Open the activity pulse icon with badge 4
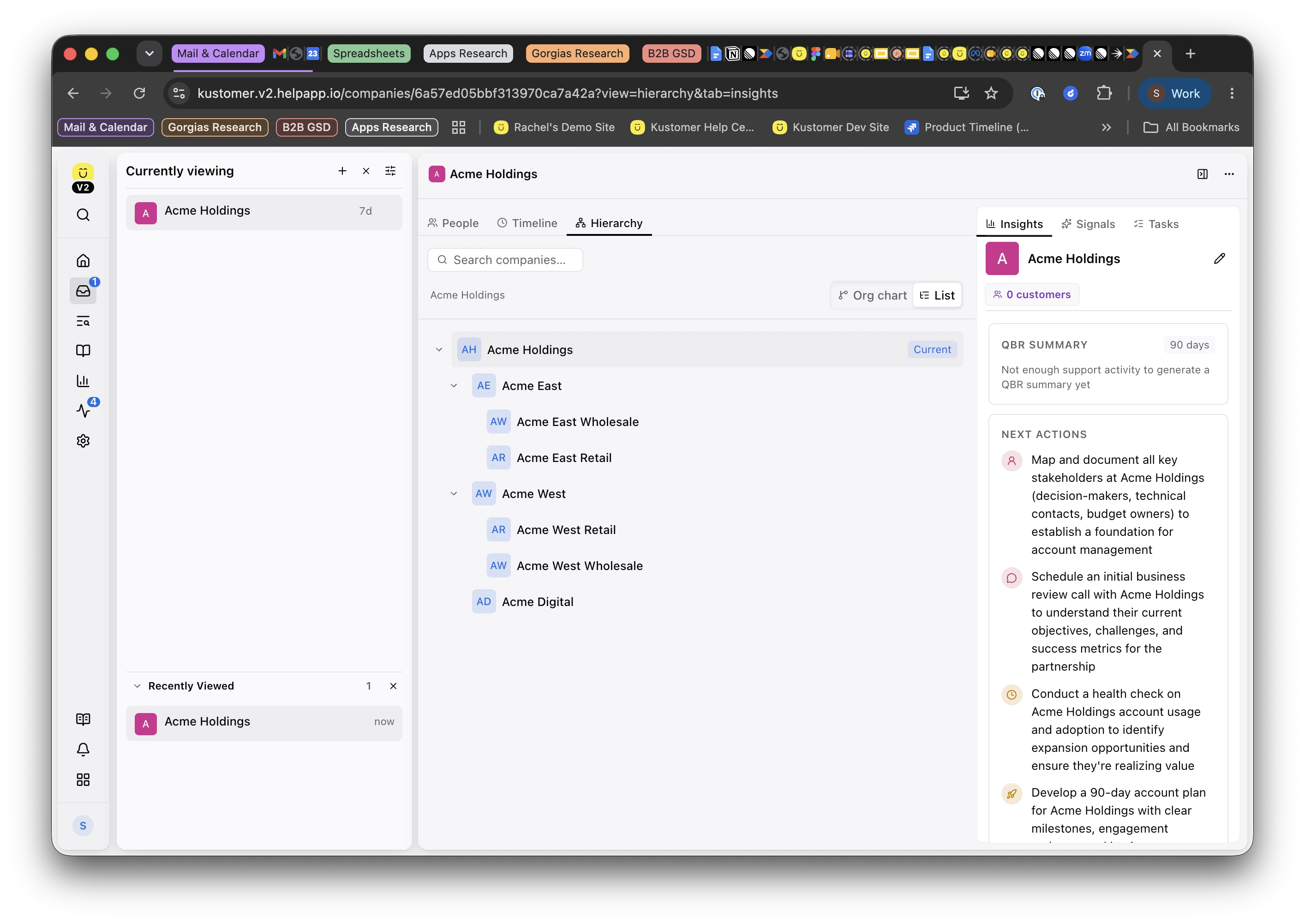Image resolution: width=1305 pixels, height=924 pixels. (83, 410)
